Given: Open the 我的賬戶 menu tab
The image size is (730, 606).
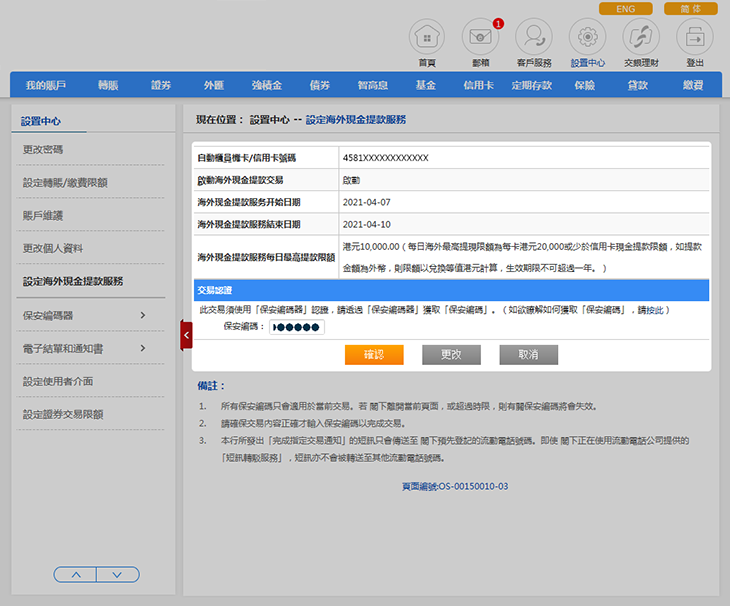Looking at the screenshot, I should pos(46,86).
